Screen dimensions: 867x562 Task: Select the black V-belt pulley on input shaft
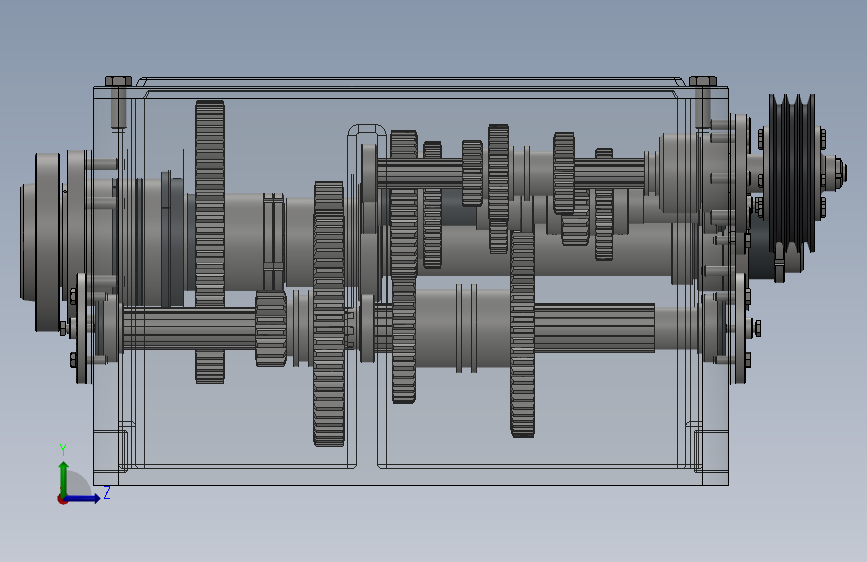point(792,173)
